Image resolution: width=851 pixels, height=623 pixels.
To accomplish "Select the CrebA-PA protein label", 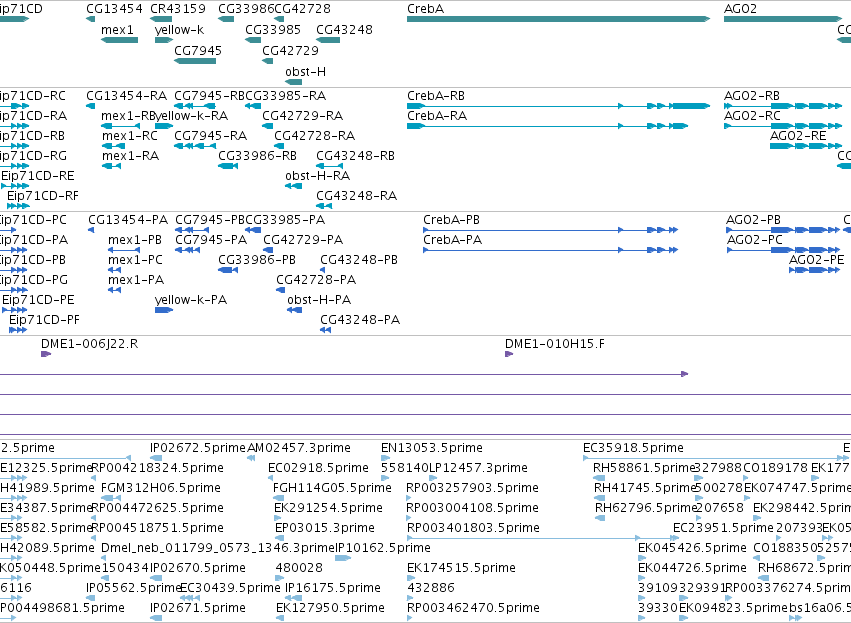I will tap(453, 240).
